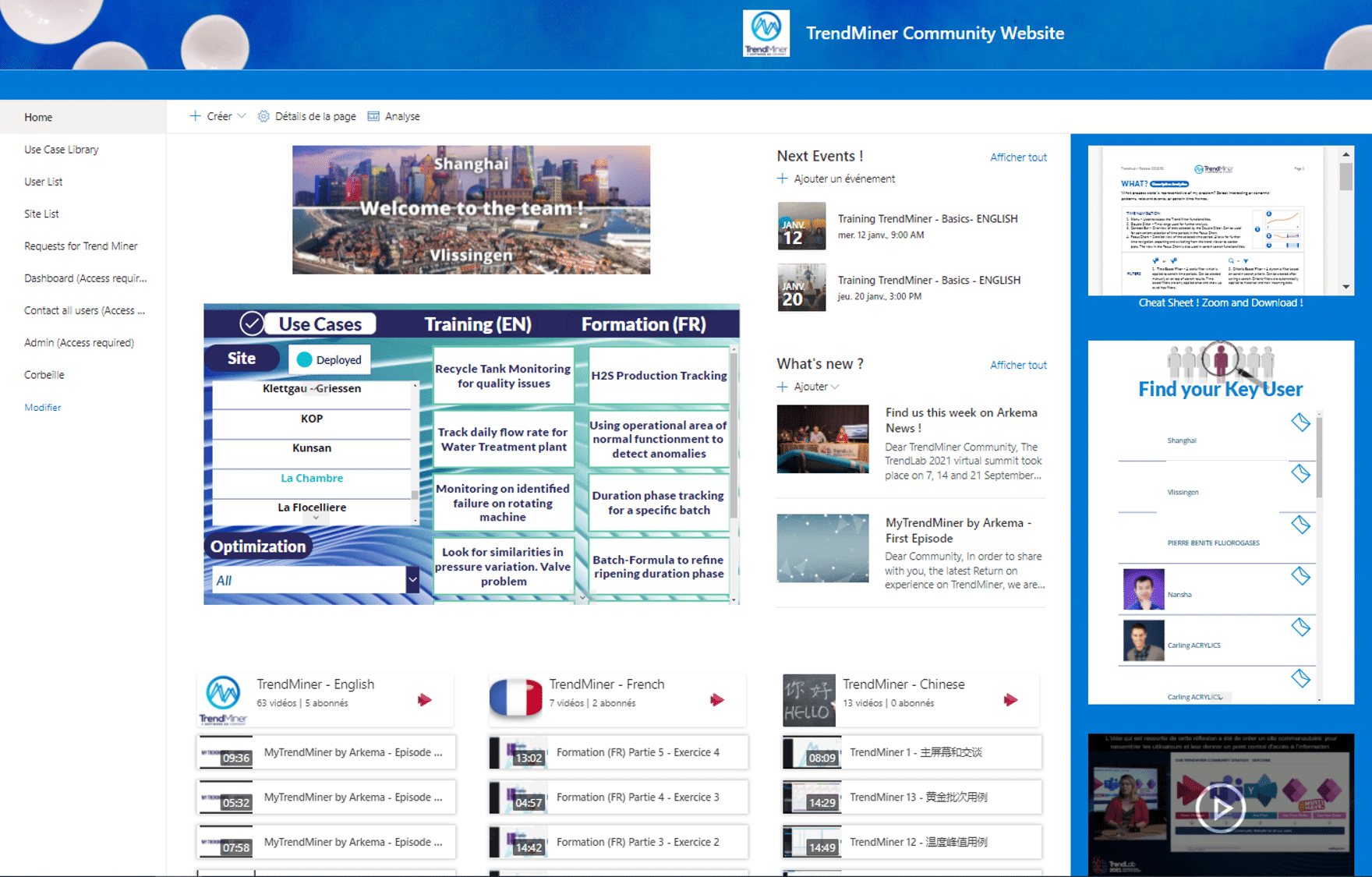Image resolution: width=1372 pixels, height=877 pixels.
Task: Click the Chinese Hello channel icon
Action: [808, 700]
